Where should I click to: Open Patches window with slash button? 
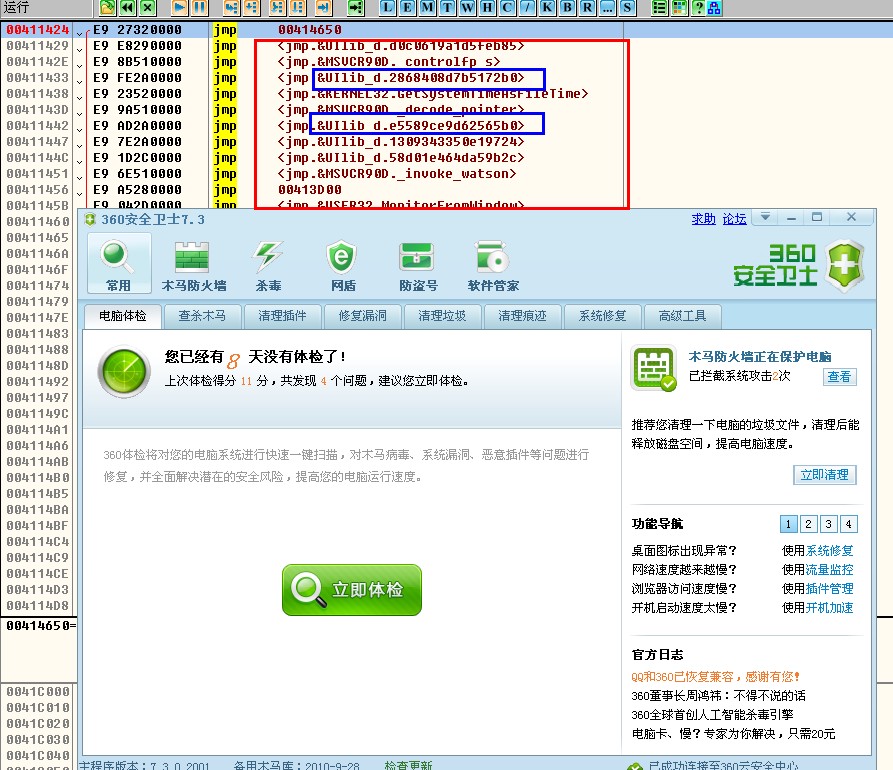click(527, 7)
